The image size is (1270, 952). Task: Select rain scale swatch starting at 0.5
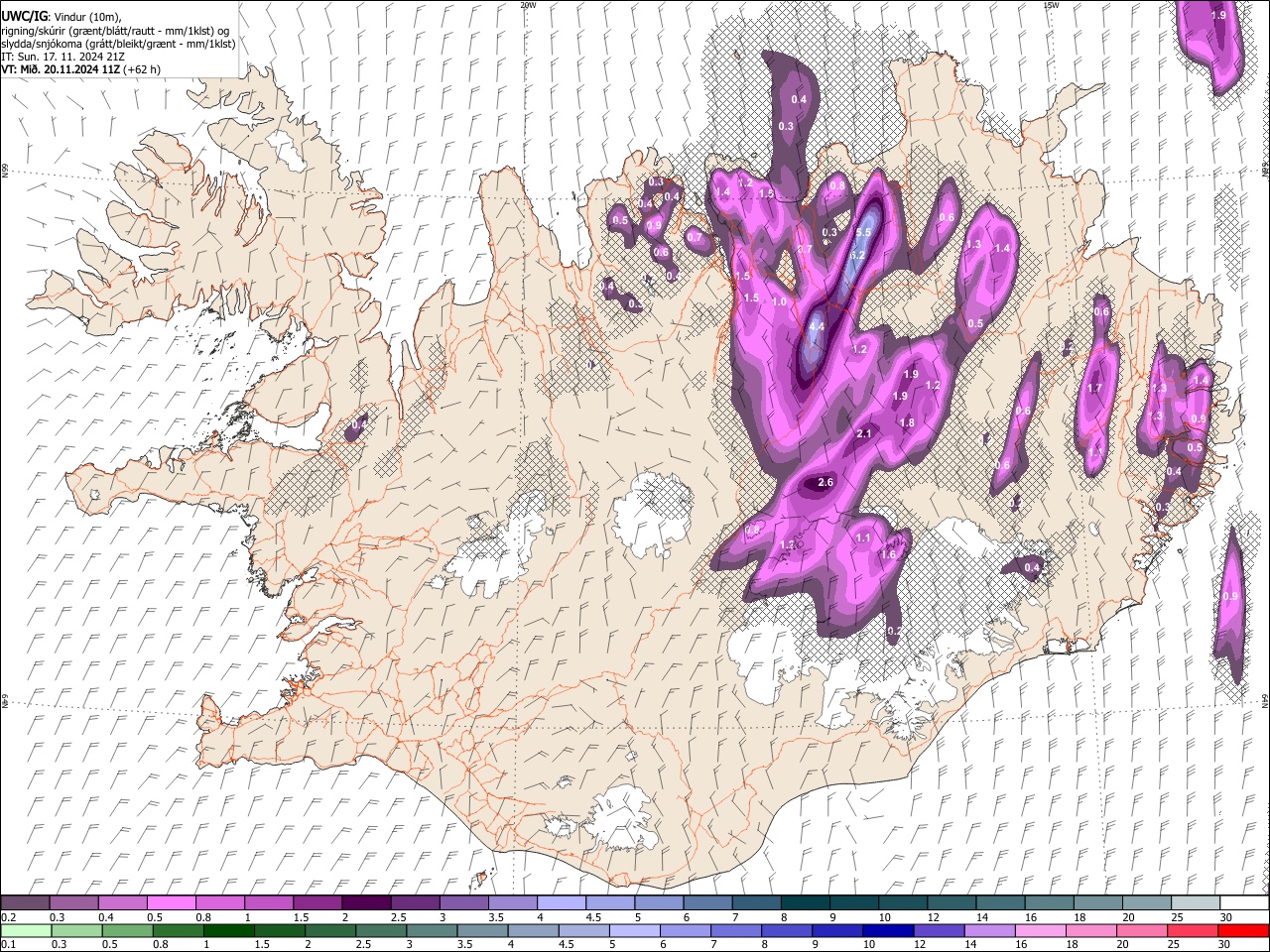tap(127, 930)
